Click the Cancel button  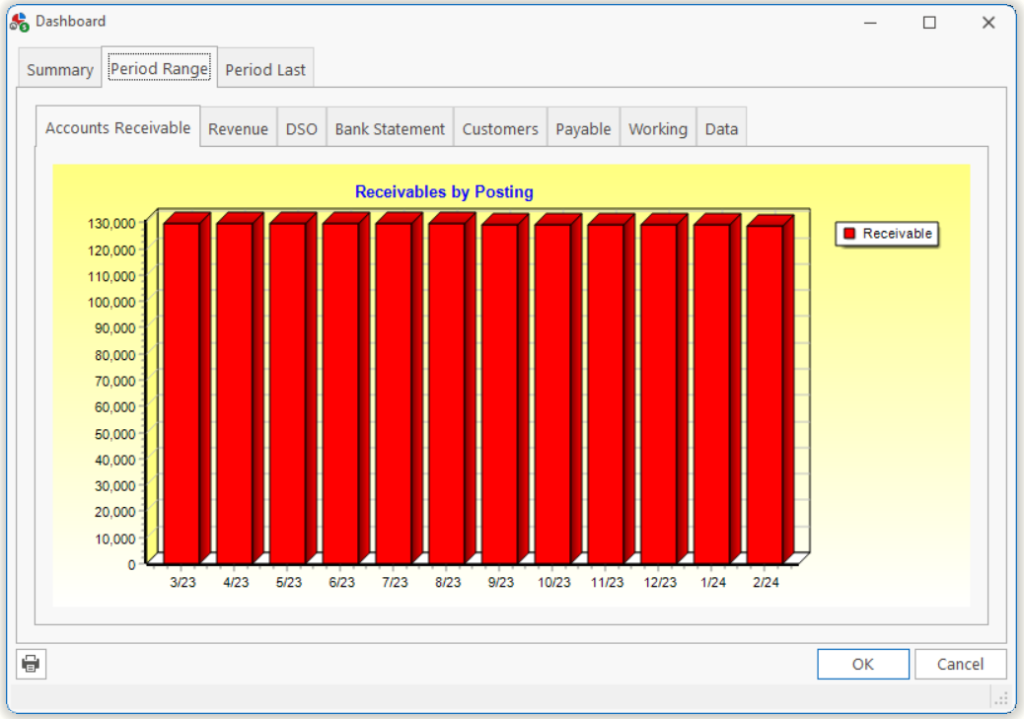(x=960, y=664)
